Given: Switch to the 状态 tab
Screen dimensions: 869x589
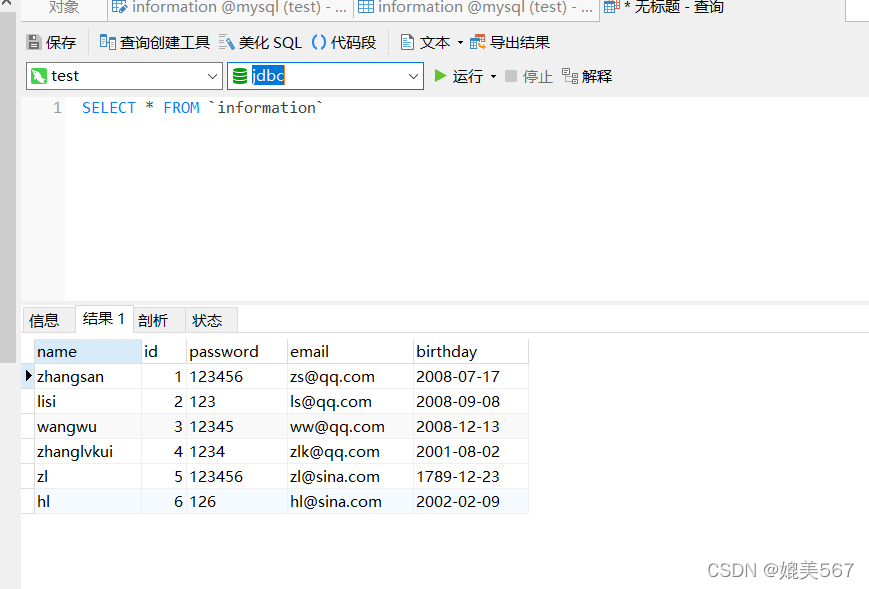Looking at the screenshot, I should (207, 320).
